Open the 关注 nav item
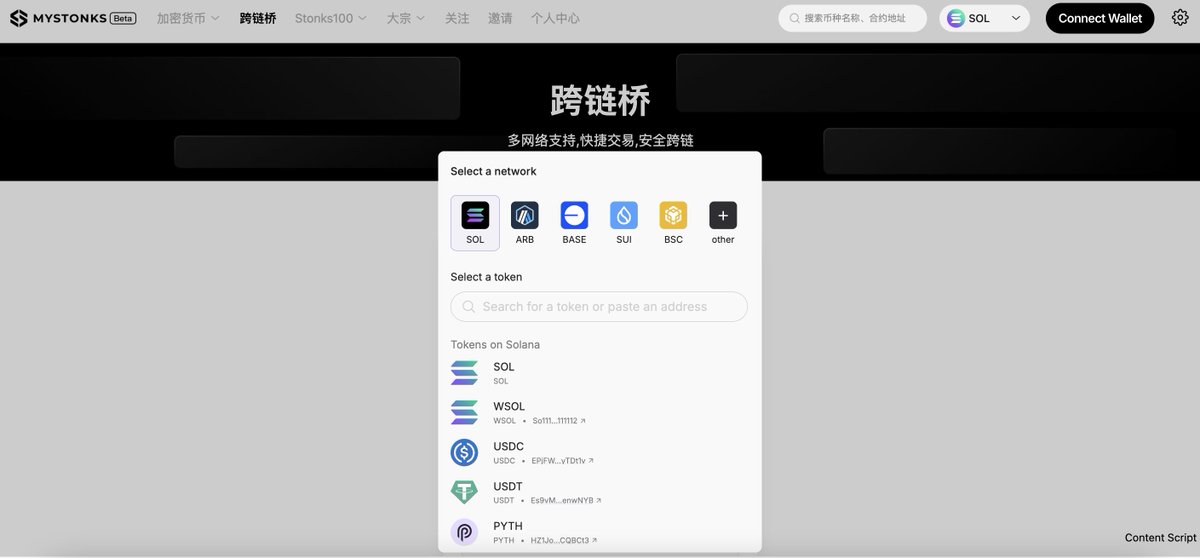 [457, 18]
